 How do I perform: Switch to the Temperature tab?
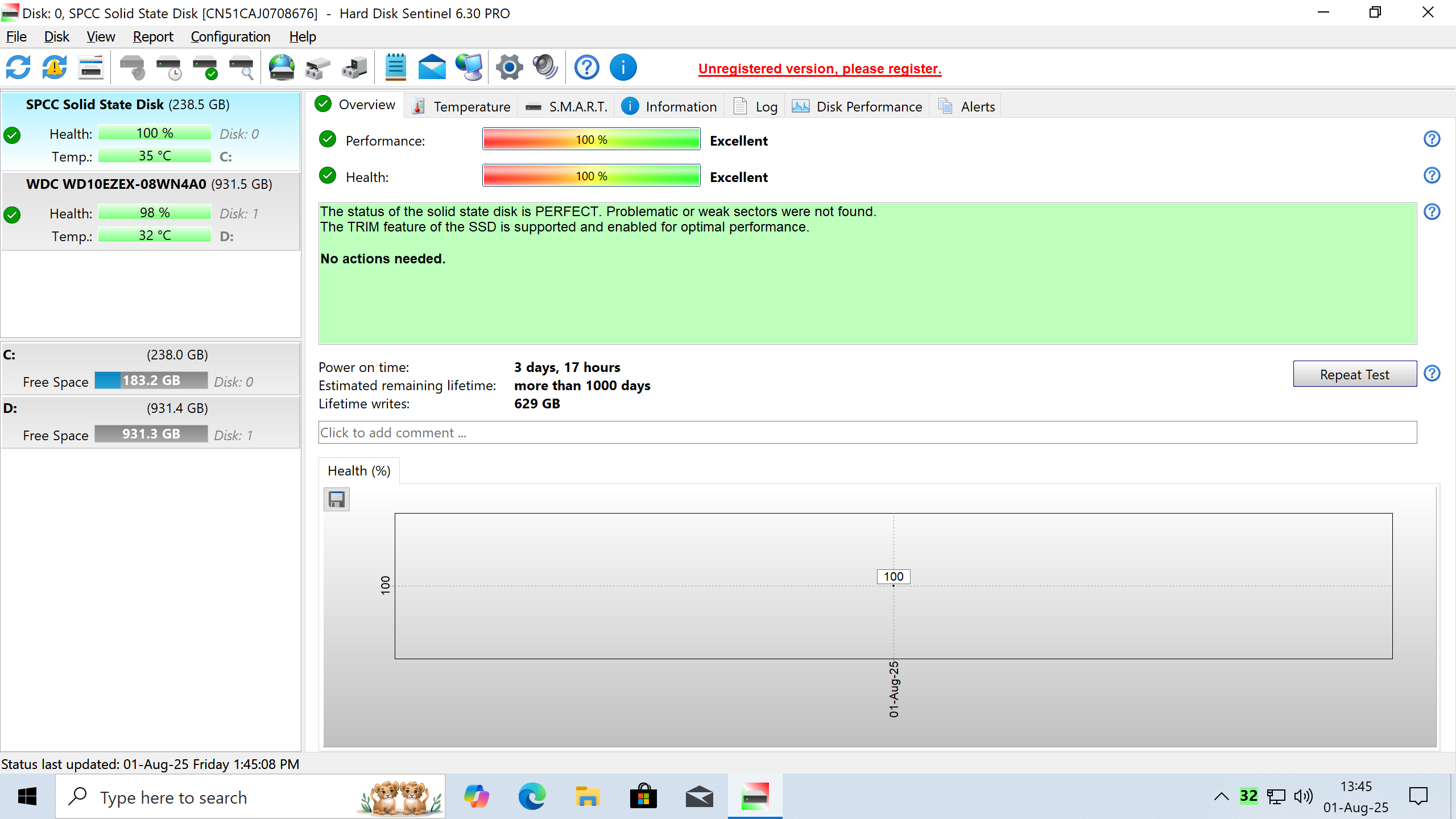pyautogui.click(x=461, y=106)
